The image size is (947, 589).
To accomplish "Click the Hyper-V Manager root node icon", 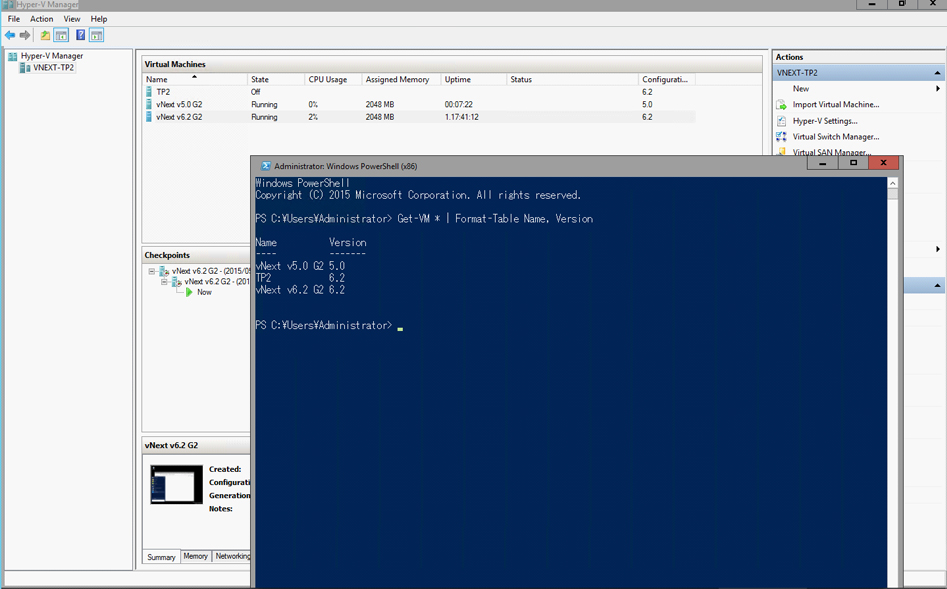I will 12,56.
